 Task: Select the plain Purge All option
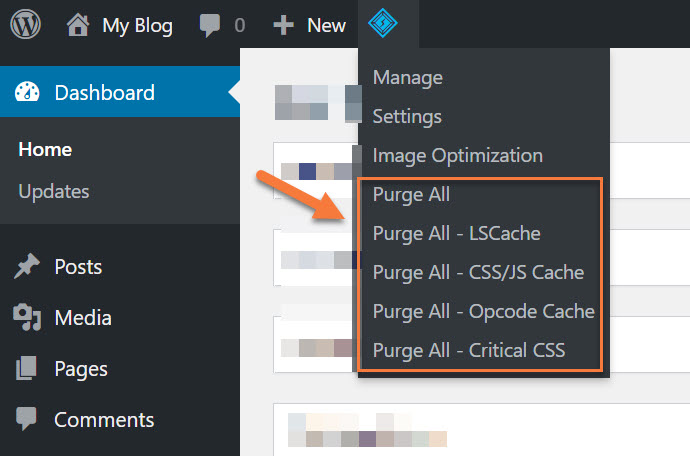(411, 194)
